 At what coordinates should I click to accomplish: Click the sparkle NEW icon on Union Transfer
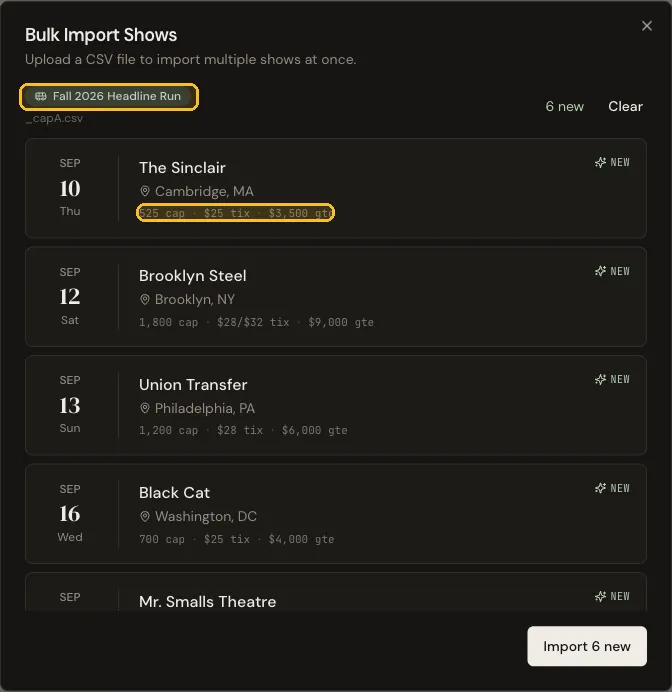600,380
